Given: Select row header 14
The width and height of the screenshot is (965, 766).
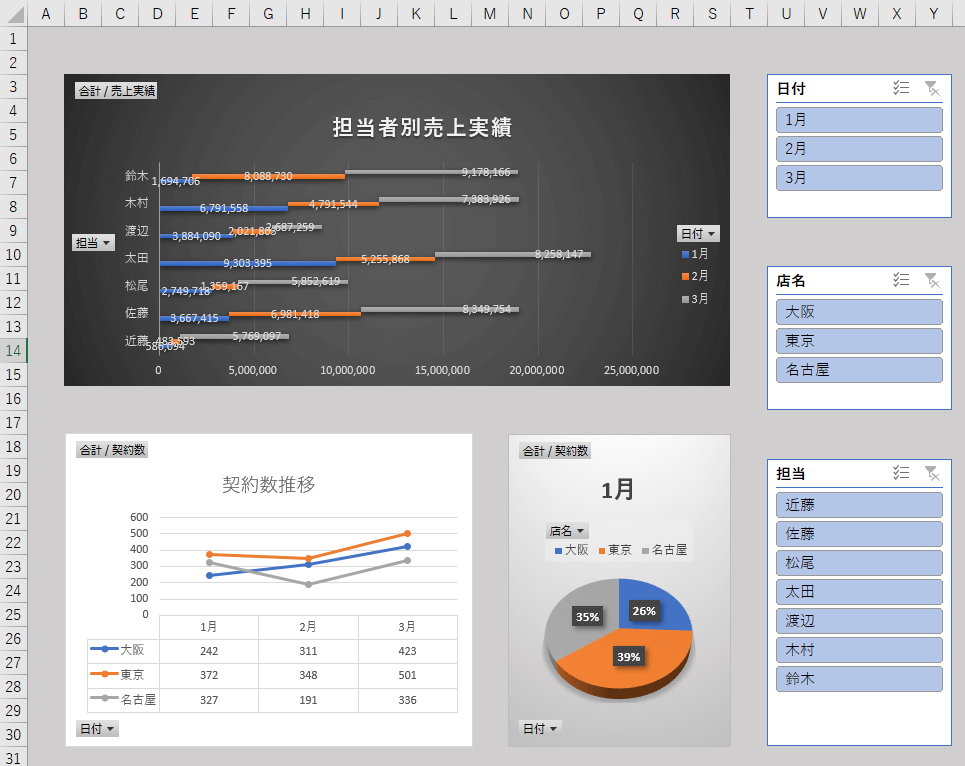Looking at the screenshot, I should click(x=13, y=350).
